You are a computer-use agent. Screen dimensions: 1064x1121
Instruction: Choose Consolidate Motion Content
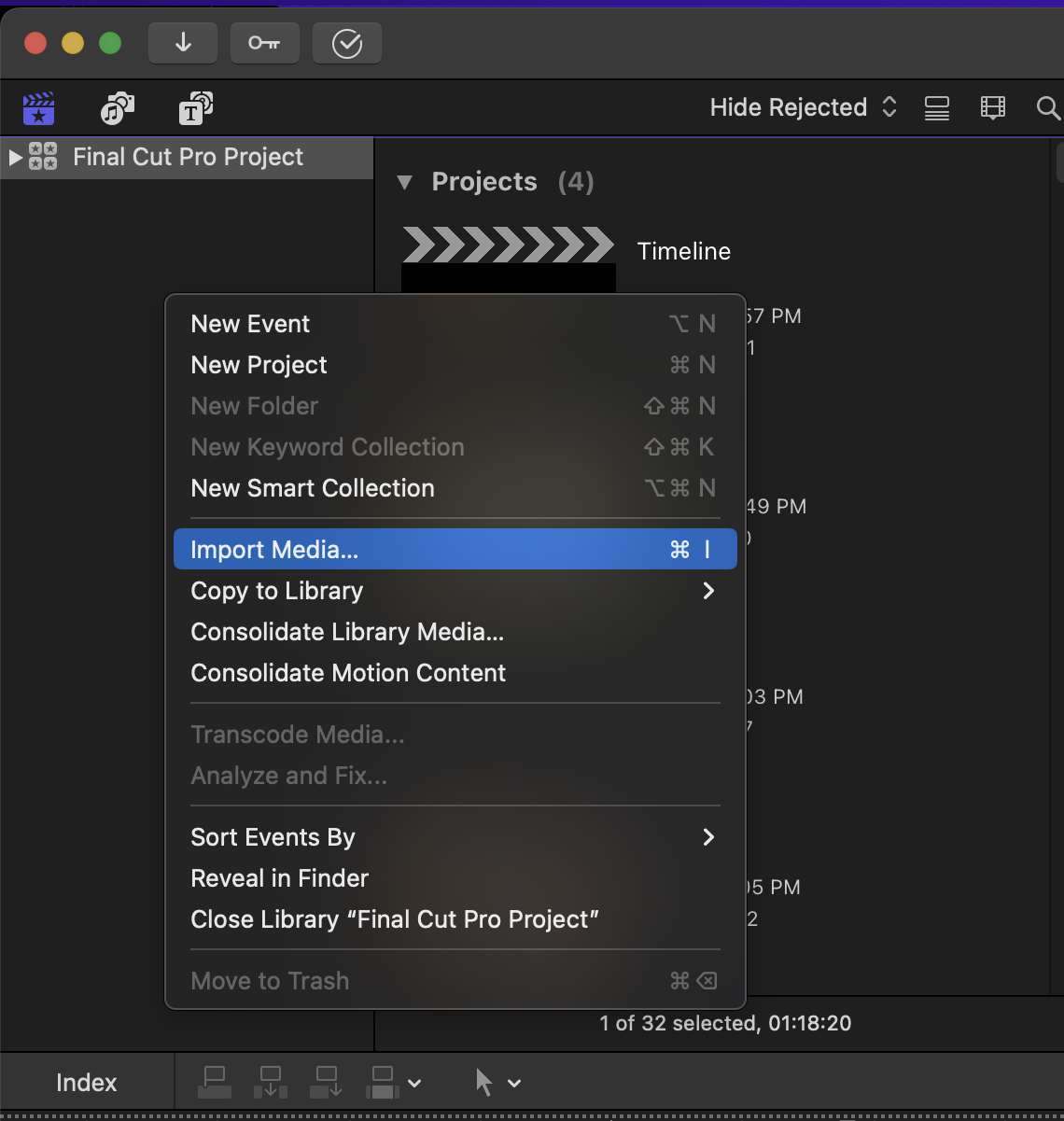(x=455, y=673)
